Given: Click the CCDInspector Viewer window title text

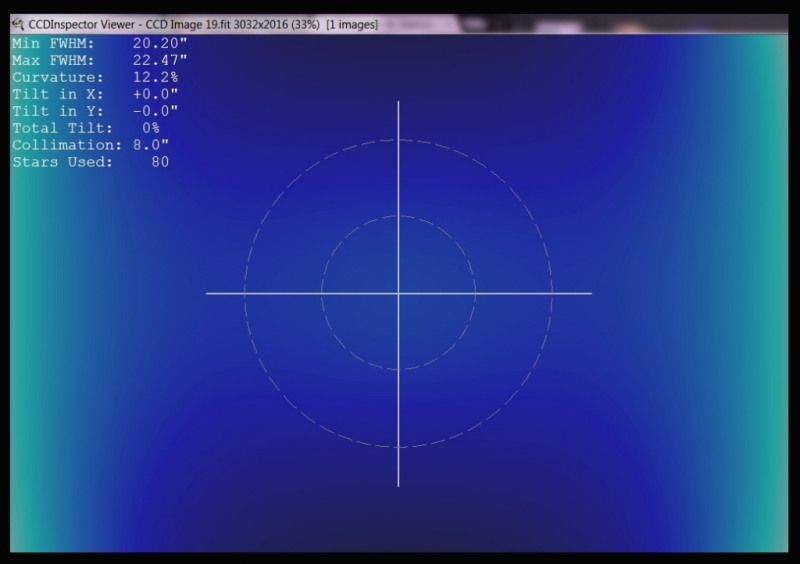Looking at the screenshot, I should 203,24.
